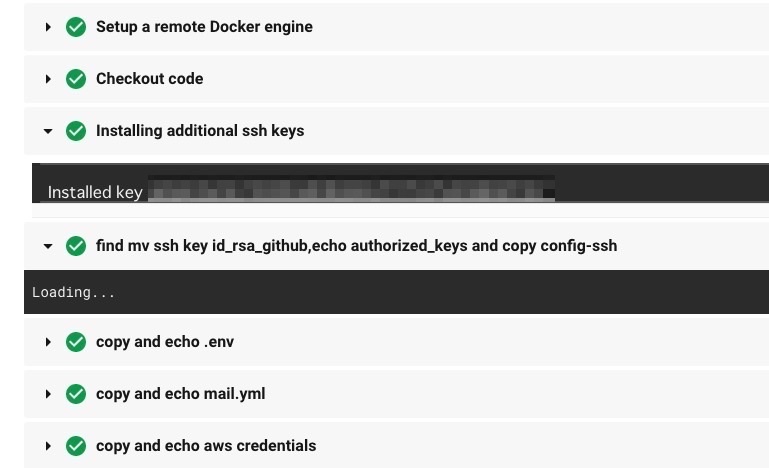Click green check for copy aws credentials step

click(x=76, y=446)
